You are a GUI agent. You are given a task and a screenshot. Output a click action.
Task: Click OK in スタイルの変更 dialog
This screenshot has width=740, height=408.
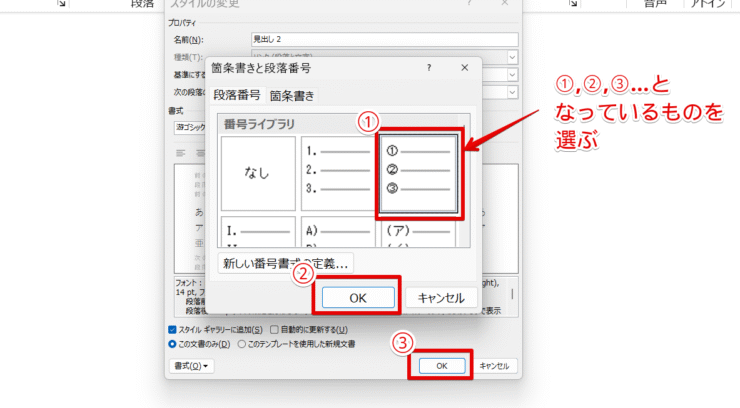[x=442, y=366]
